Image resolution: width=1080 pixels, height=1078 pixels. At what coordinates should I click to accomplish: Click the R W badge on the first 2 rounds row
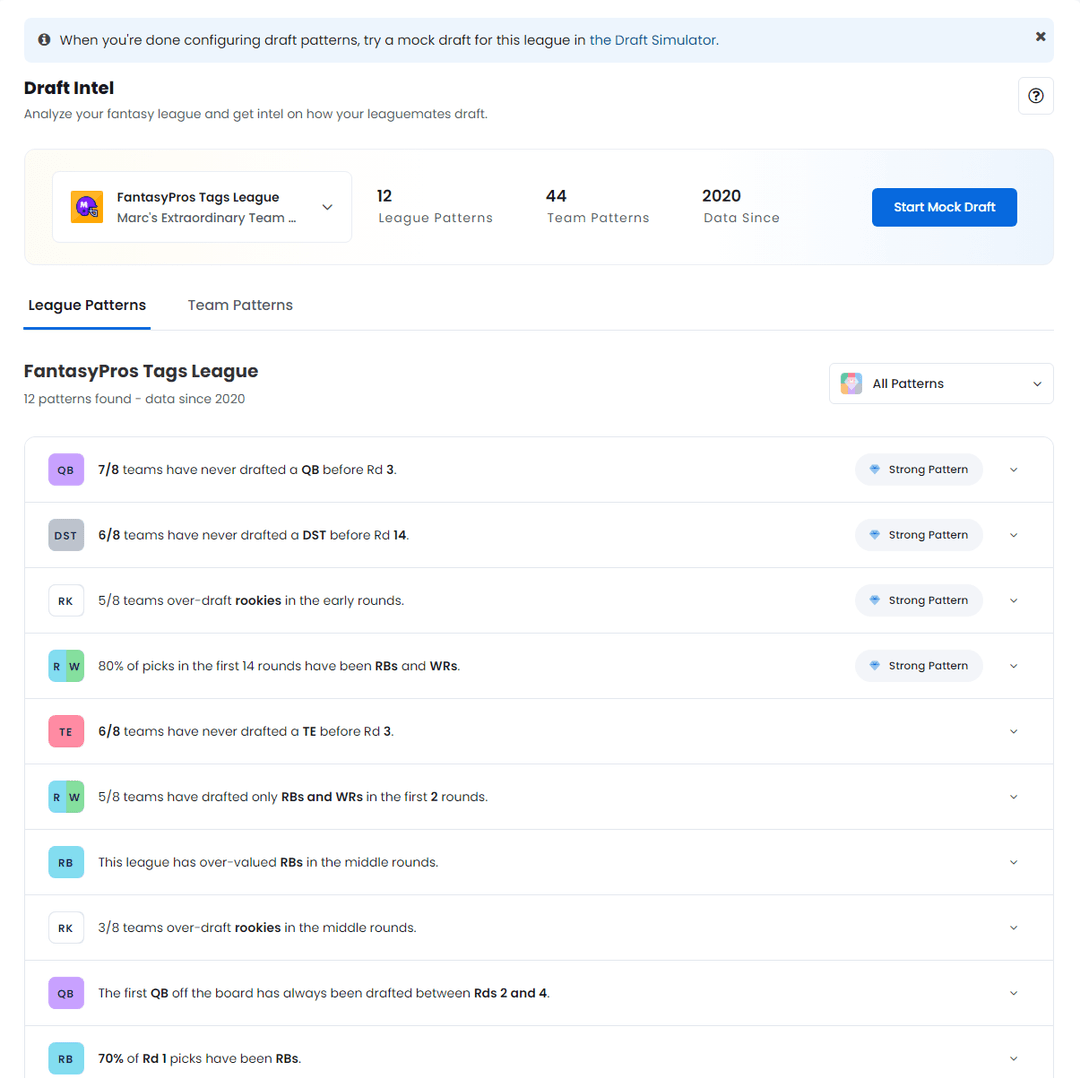(x=66, y=797)
